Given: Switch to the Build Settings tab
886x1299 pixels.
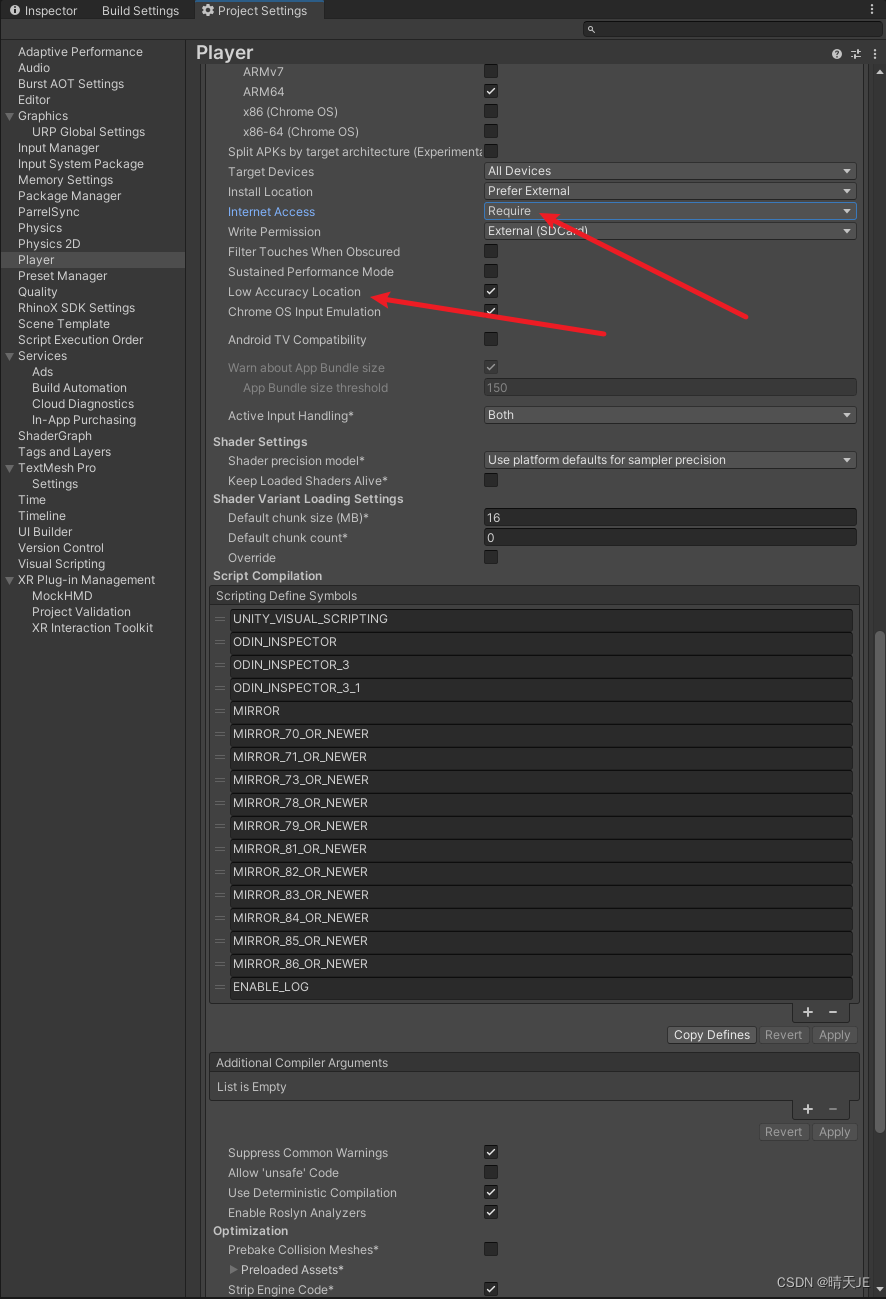Looking at the screenshot, I should pyautogui.click(x=139, y=10).
